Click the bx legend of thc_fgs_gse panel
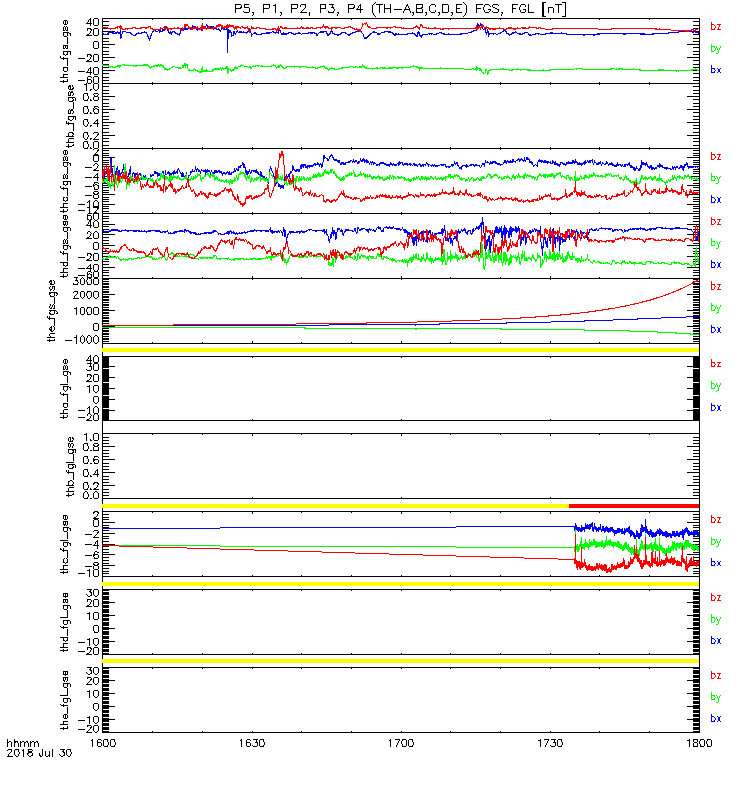 [x=716, y=199]
